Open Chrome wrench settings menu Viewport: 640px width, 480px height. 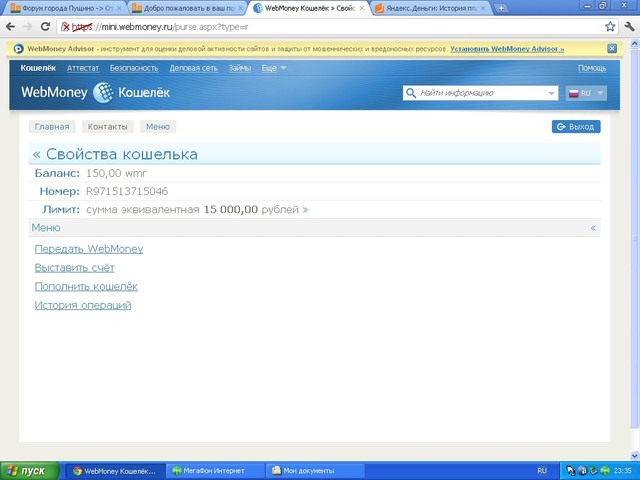click(x=629, y=27)
